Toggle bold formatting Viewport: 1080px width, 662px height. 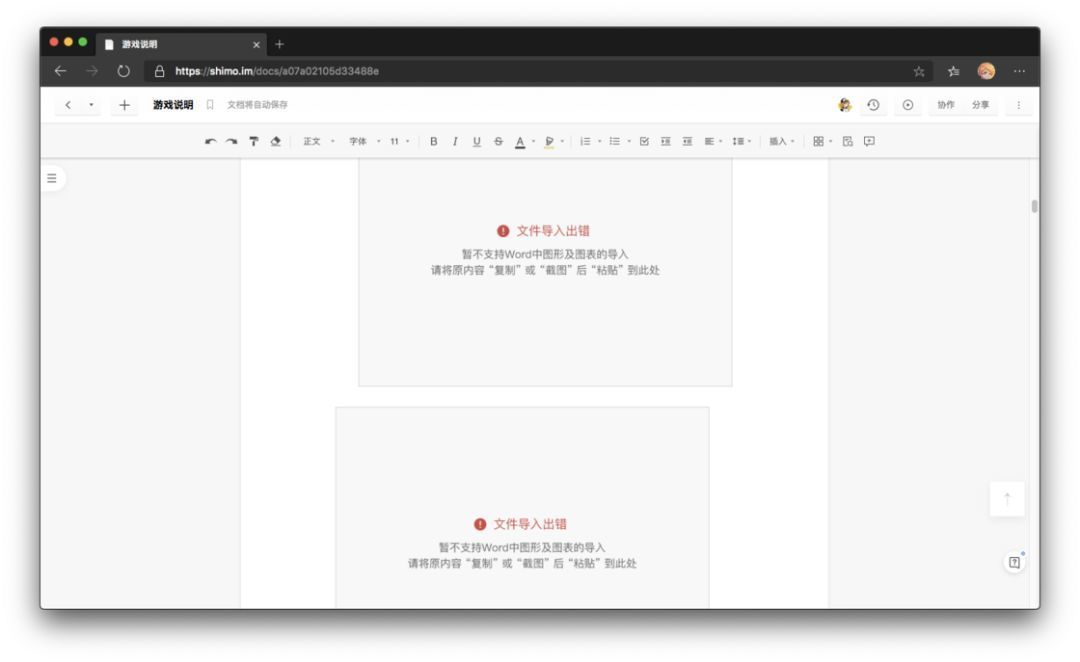click(x=433, y=141)
